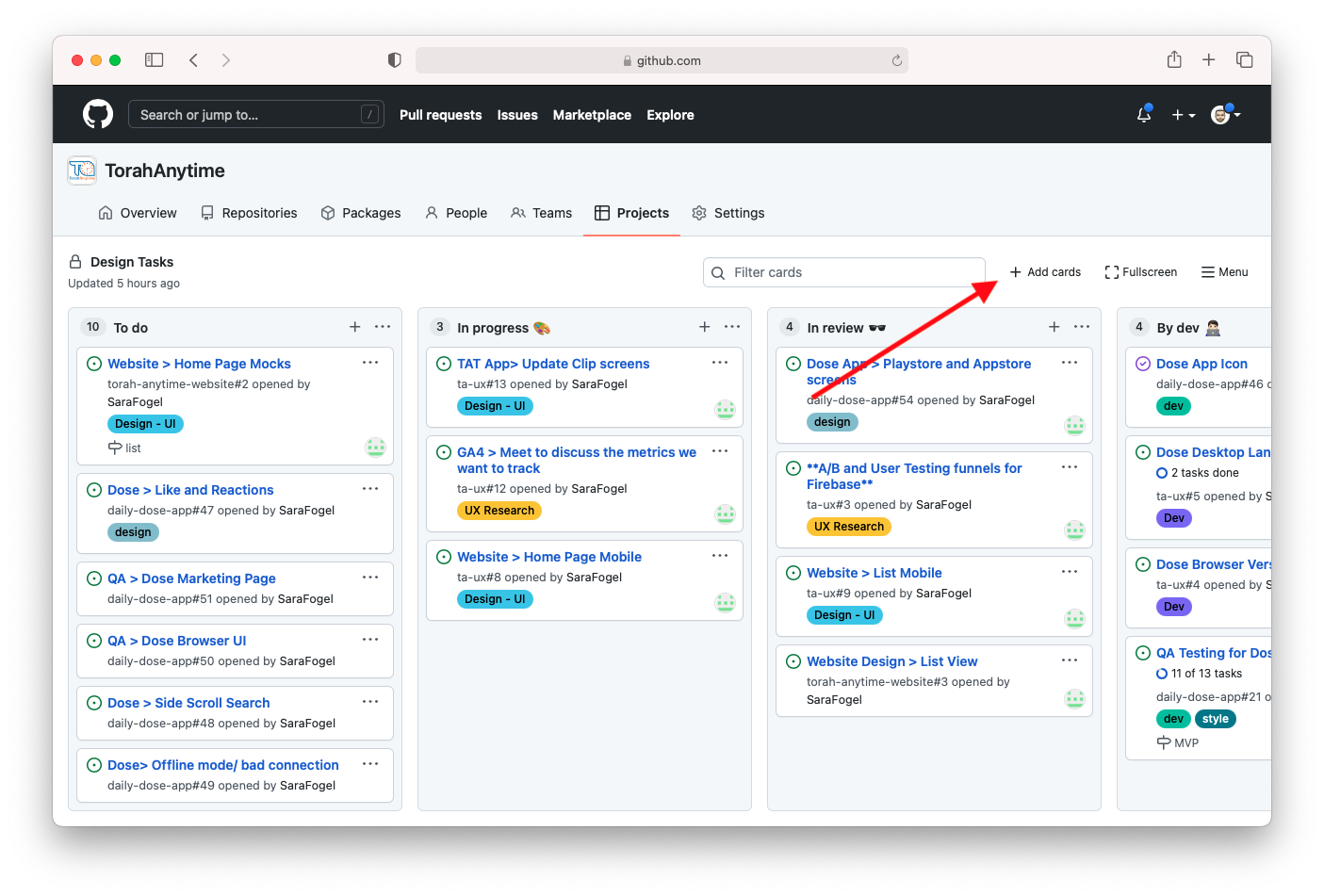Click the dev label on Dose App Icon card
The width and height of the screenshot is (1324, 896).
click(x=1173, y=406)
